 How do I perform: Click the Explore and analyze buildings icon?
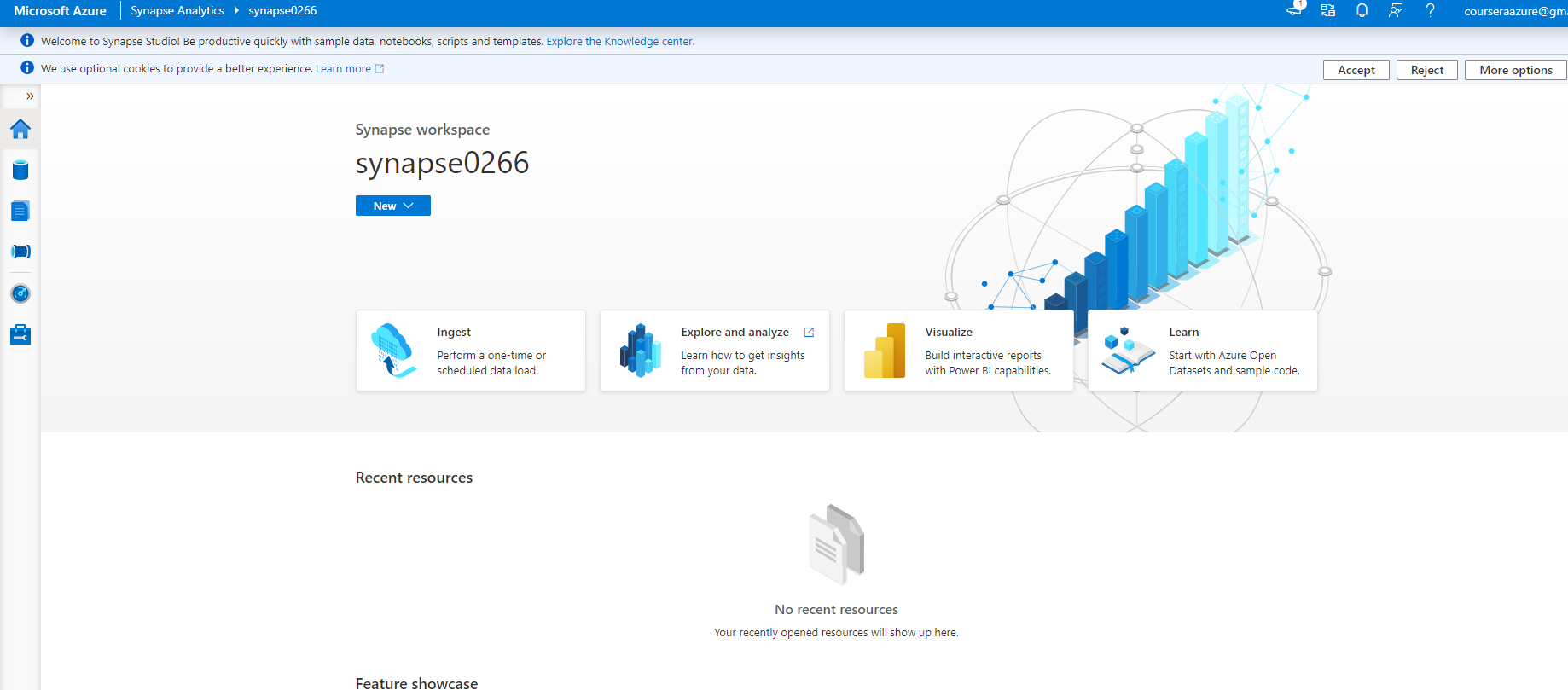point(641,351)
